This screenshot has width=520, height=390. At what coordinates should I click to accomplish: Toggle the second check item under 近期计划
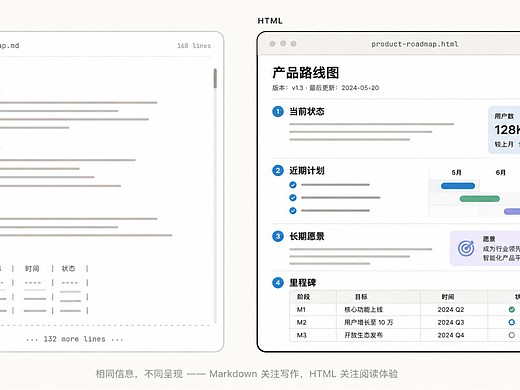coord(293,198)
